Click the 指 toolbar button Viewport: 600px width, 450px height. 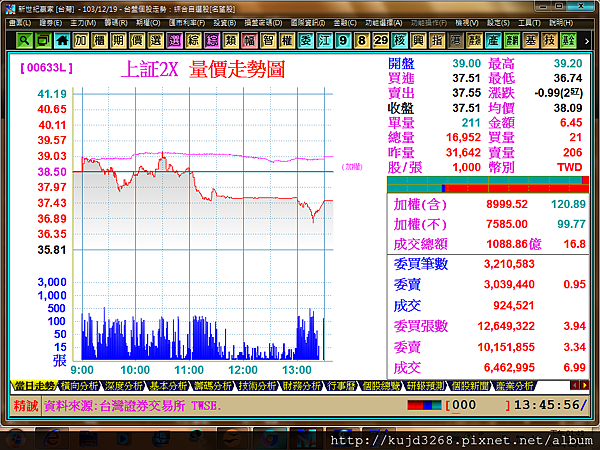click(x=437, y=40)
